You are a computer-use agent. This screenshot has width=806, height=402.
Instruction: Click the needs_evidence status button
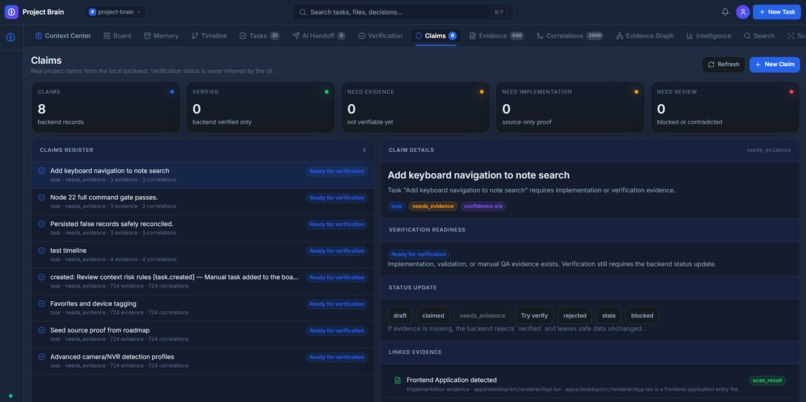pyautogui.click(x=483, y=316)
